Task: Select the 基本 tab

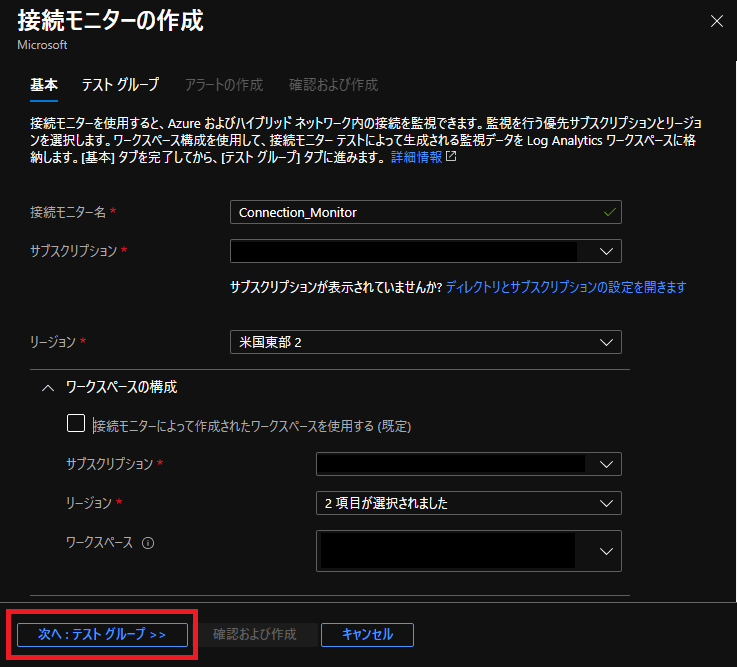Action: click(x=44, y=85)
